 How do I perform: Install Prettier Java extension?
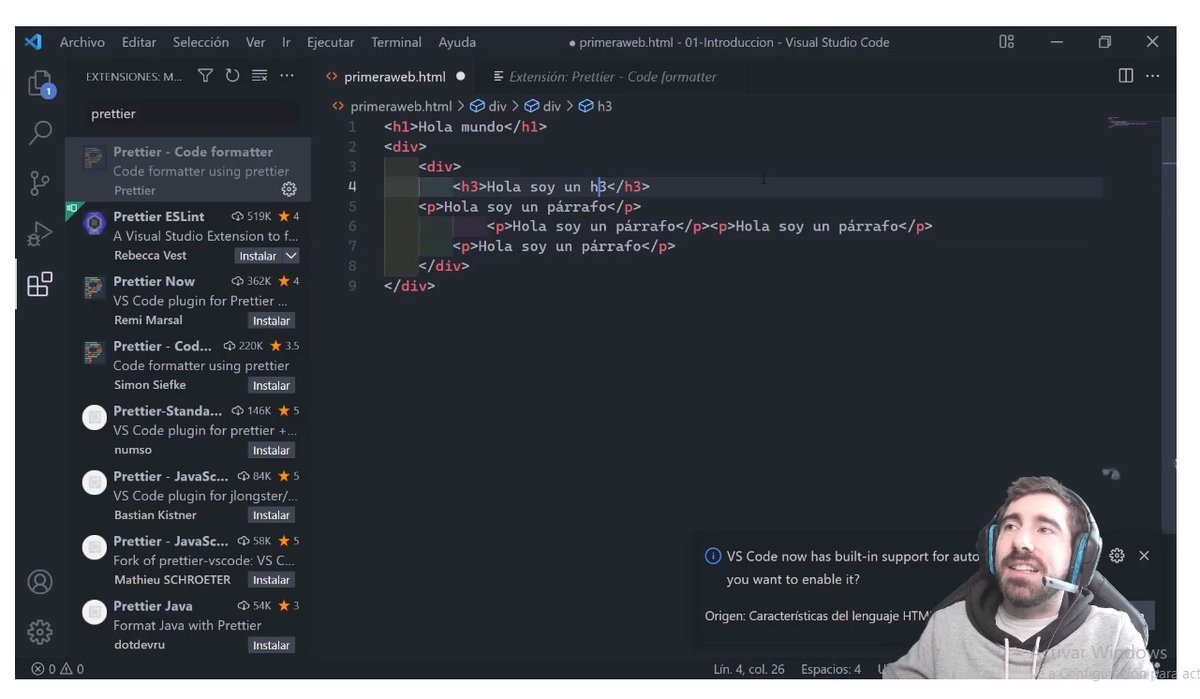(x=271, y=645)
